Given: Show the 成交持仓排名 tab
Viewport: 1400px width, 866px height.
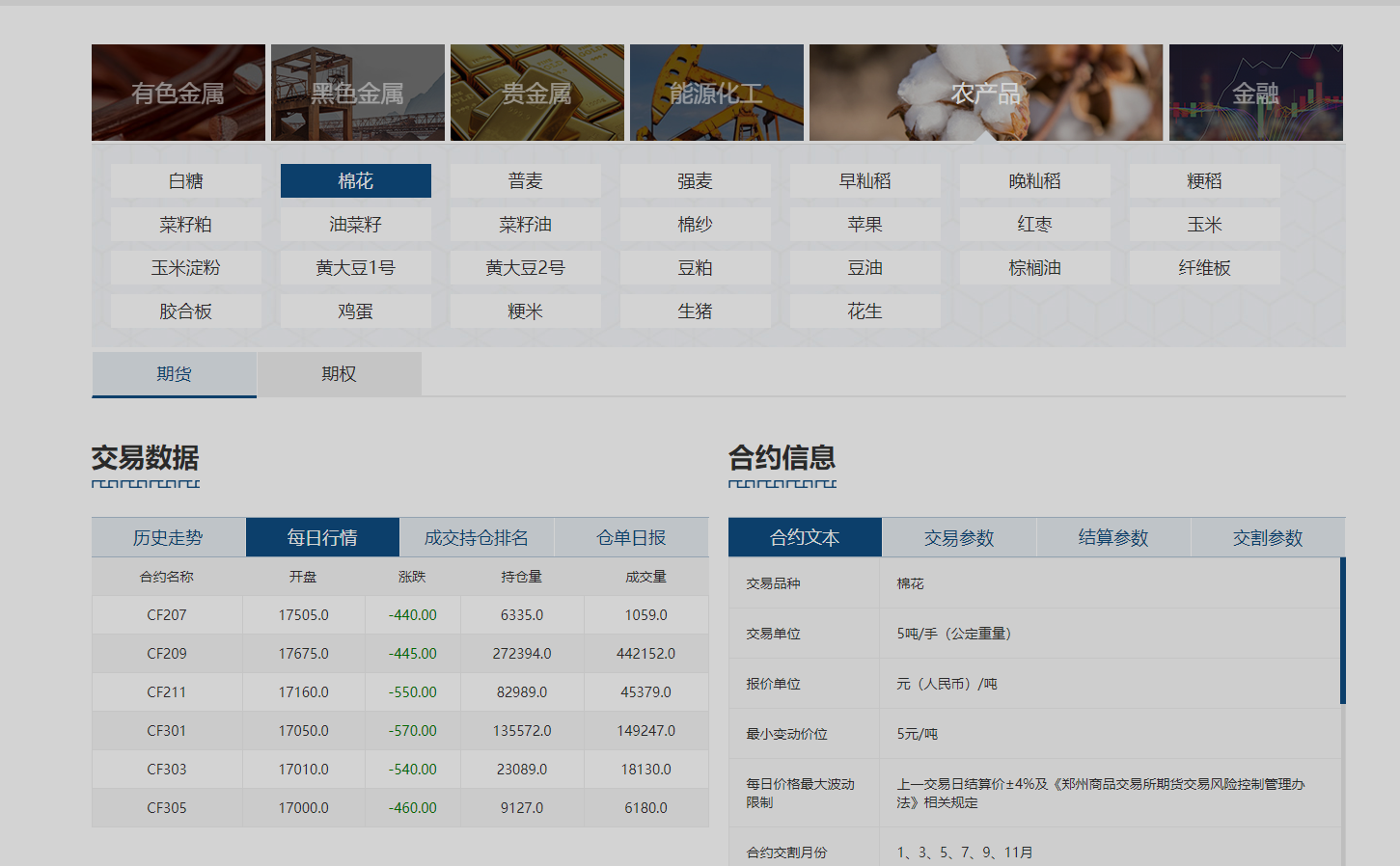Looking at the screenshot, I should 477,537.
